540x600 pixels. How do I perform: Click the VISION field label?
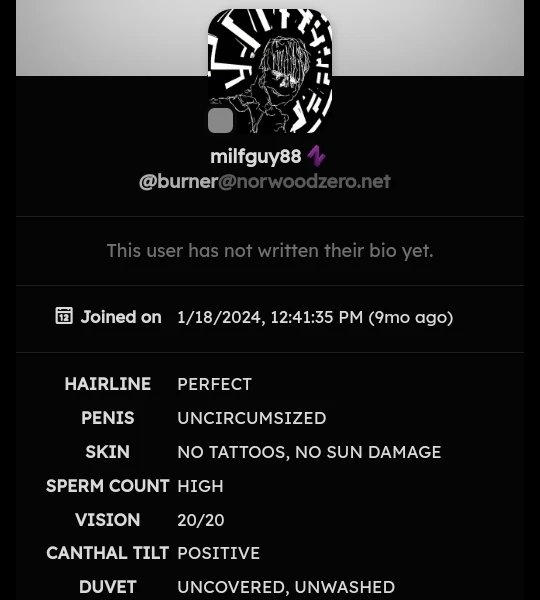point(108,520)
